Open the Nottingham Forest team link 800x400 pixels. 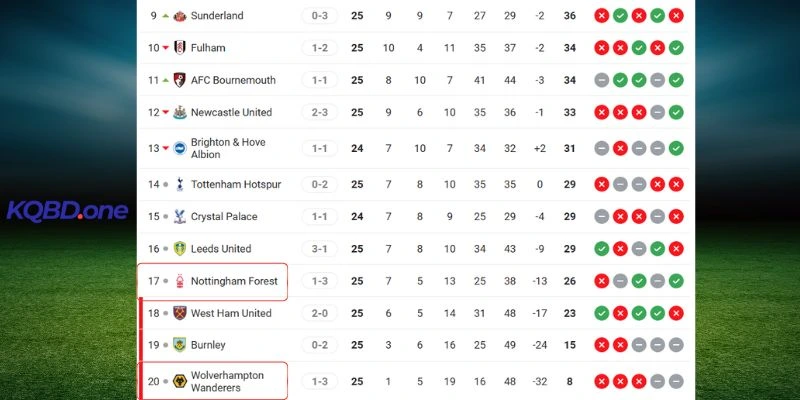click(x=234, y=281)
